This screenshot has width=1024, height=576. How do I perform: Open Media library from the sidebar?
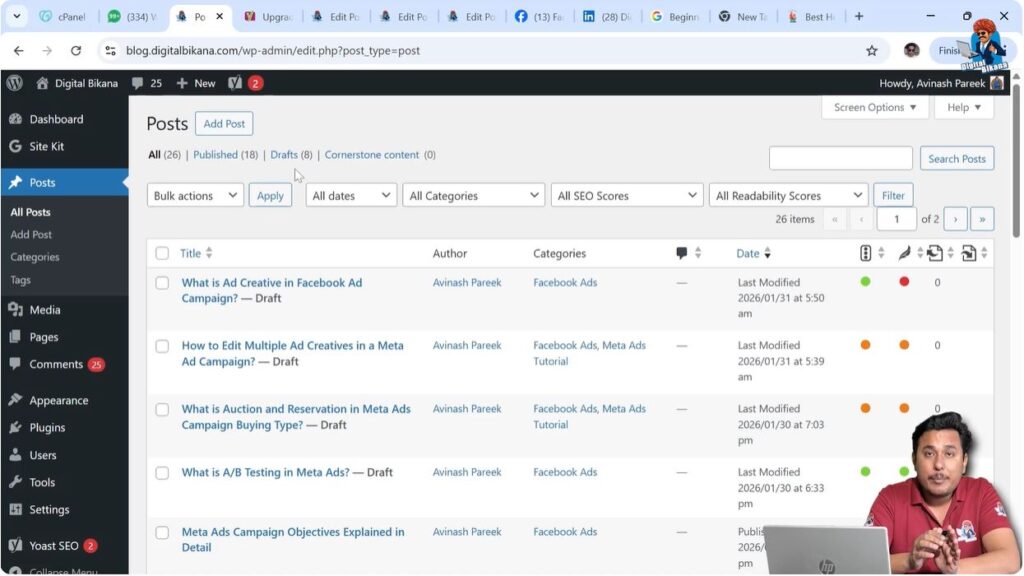tap(45, 309)
